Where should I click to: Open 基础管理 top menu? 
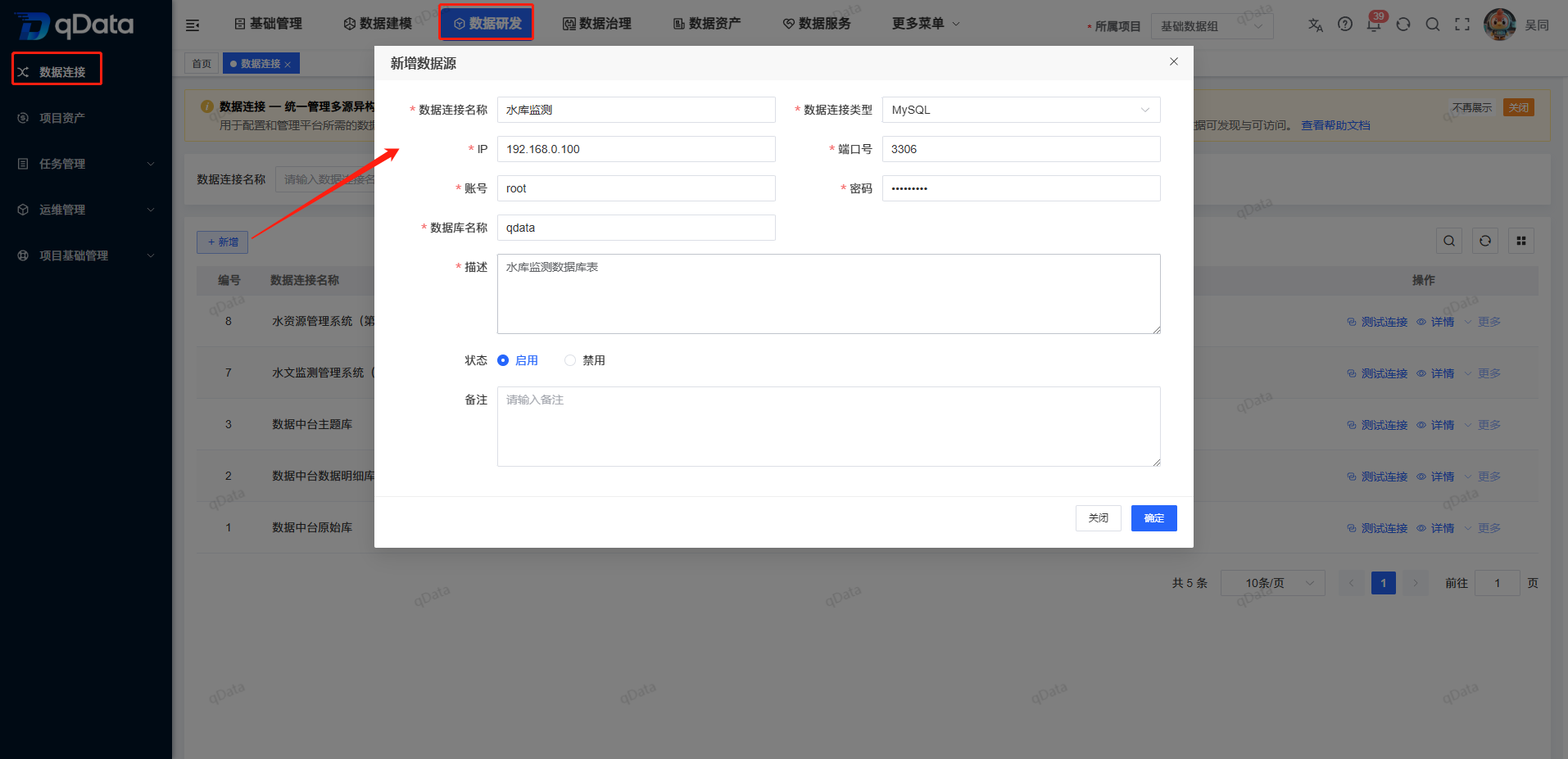pos(268,24)
